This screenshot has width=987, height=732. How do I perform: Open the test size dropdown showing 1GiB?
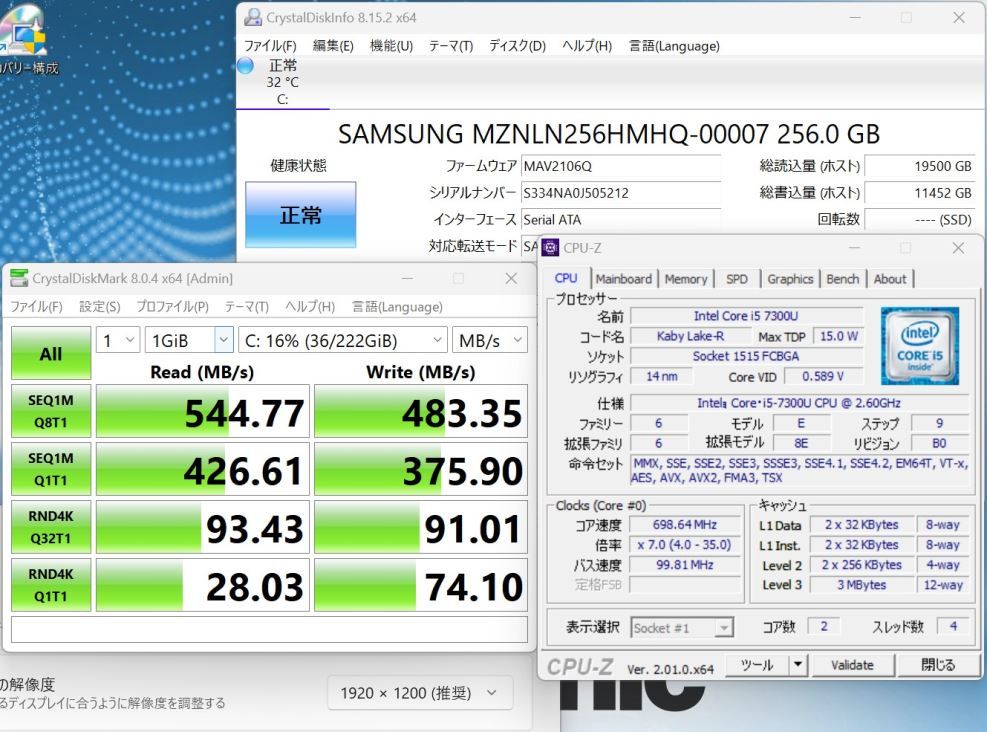pyautogui.click(x=189, y=341)
